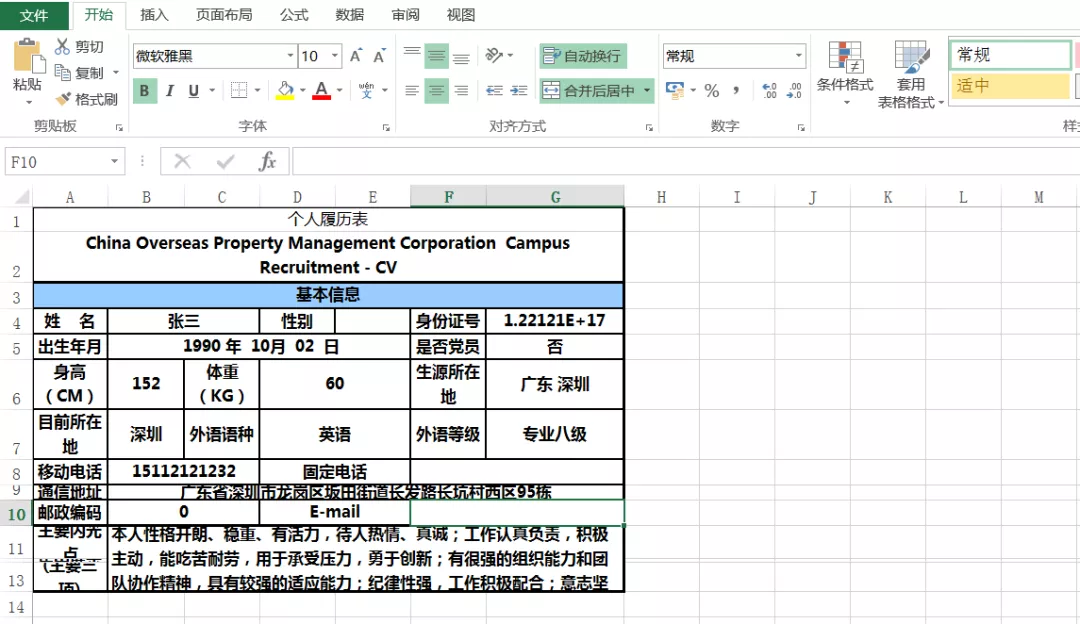Click accounting number format icon
The width and height of the screenshot is (1080, 624).
coord(674,90)
